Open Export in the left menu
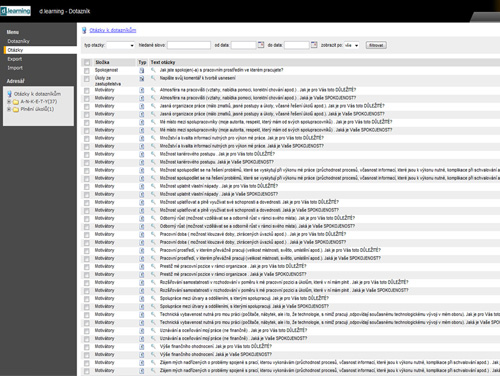This screenshot has height=376, width=500. pos(15,59)
